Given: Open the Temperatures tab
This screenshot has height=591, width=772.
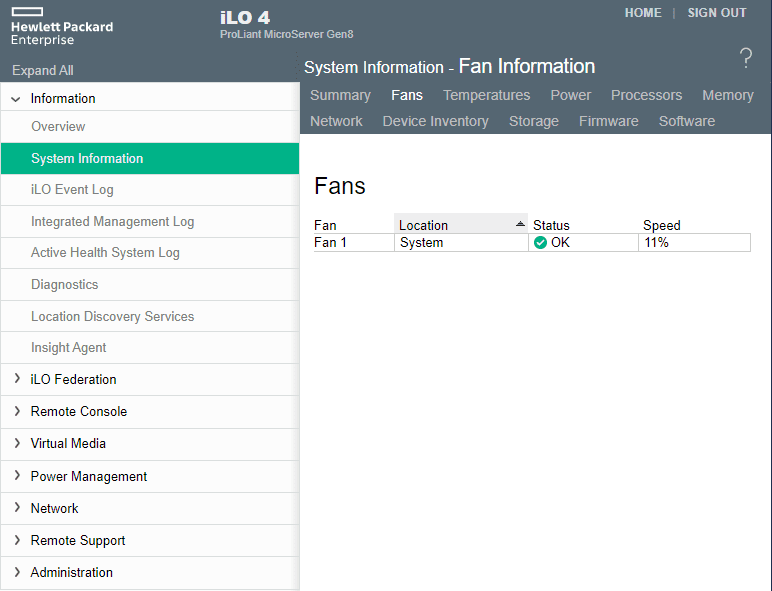Looking at the screenshot, I should coord(486,95).
